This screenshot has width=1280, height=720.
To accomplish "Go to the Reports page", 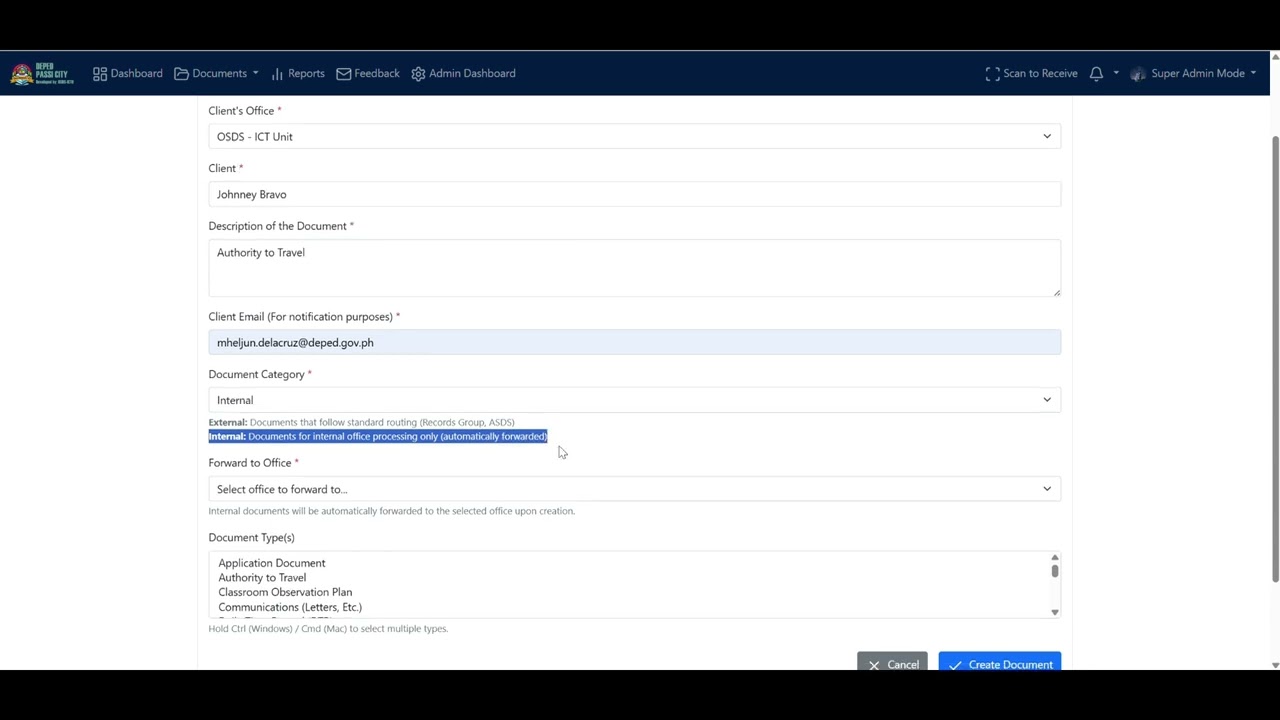I will click(298, 73).
